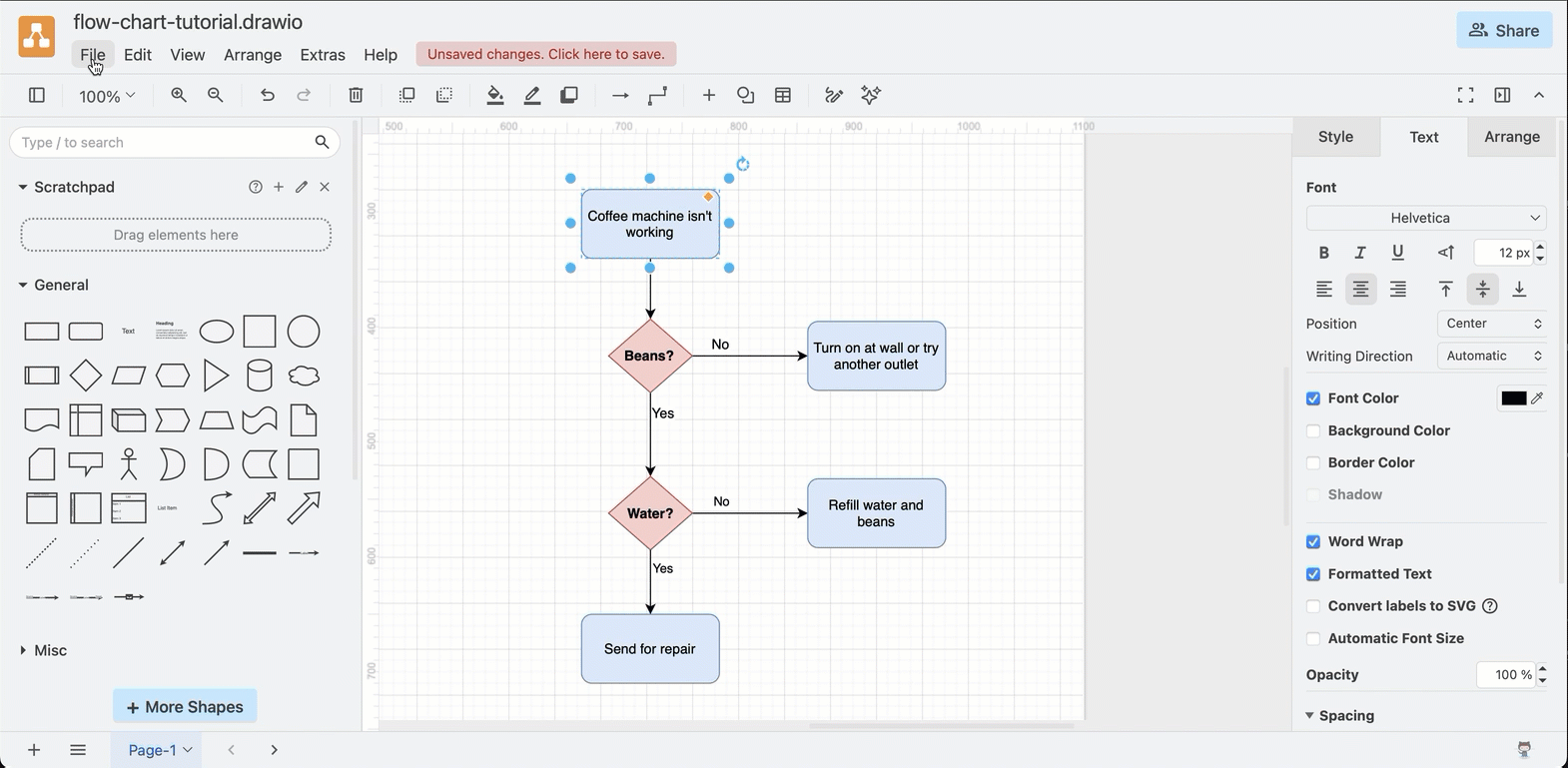
Task: Disable the Formatted Text checkbox
Action: click(x=1313, y=574)
